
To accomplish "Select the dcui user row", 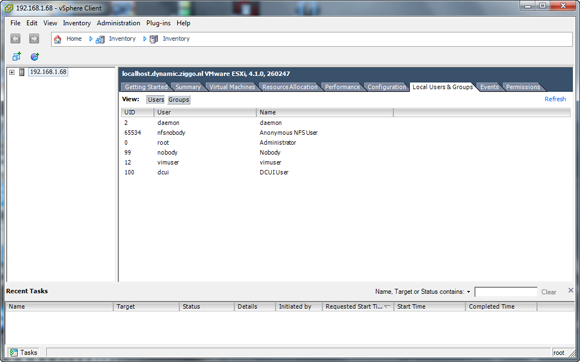I will pos(346,173).
